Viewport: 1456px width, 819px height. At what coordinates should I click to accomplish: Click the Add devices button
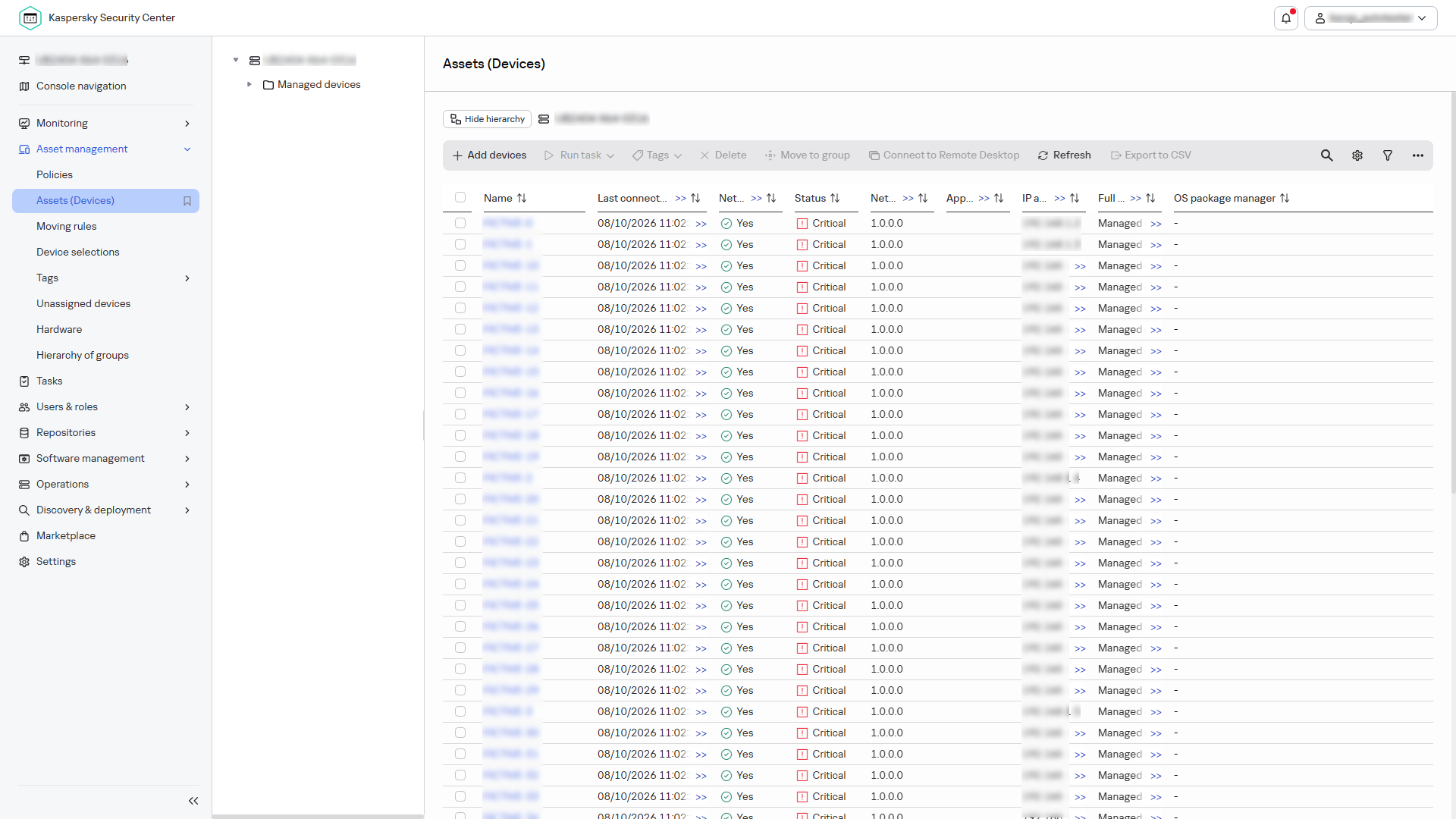tap(489, 155)
